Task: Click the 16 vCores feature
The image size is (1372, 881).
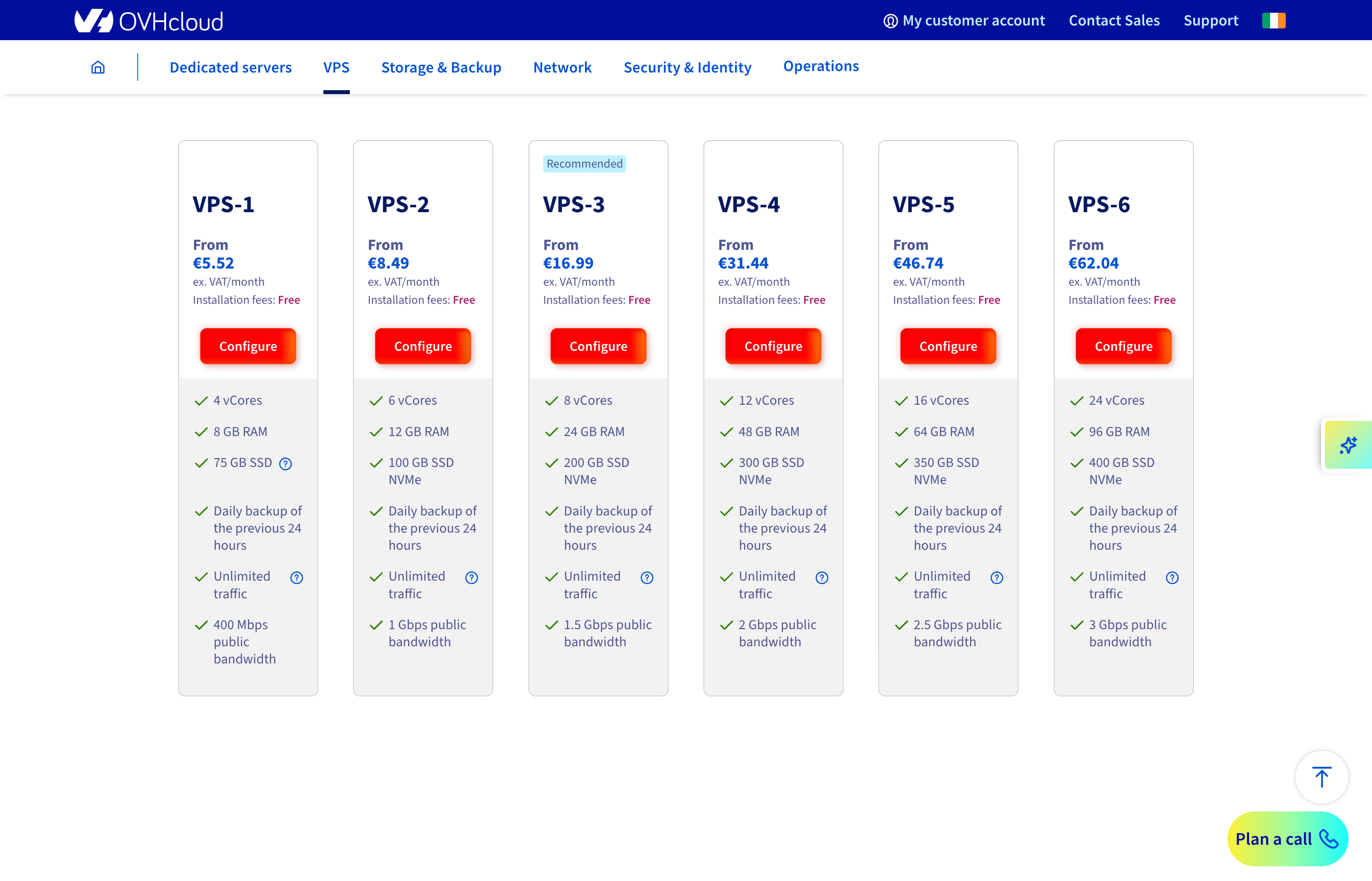Action: [941, 400]
